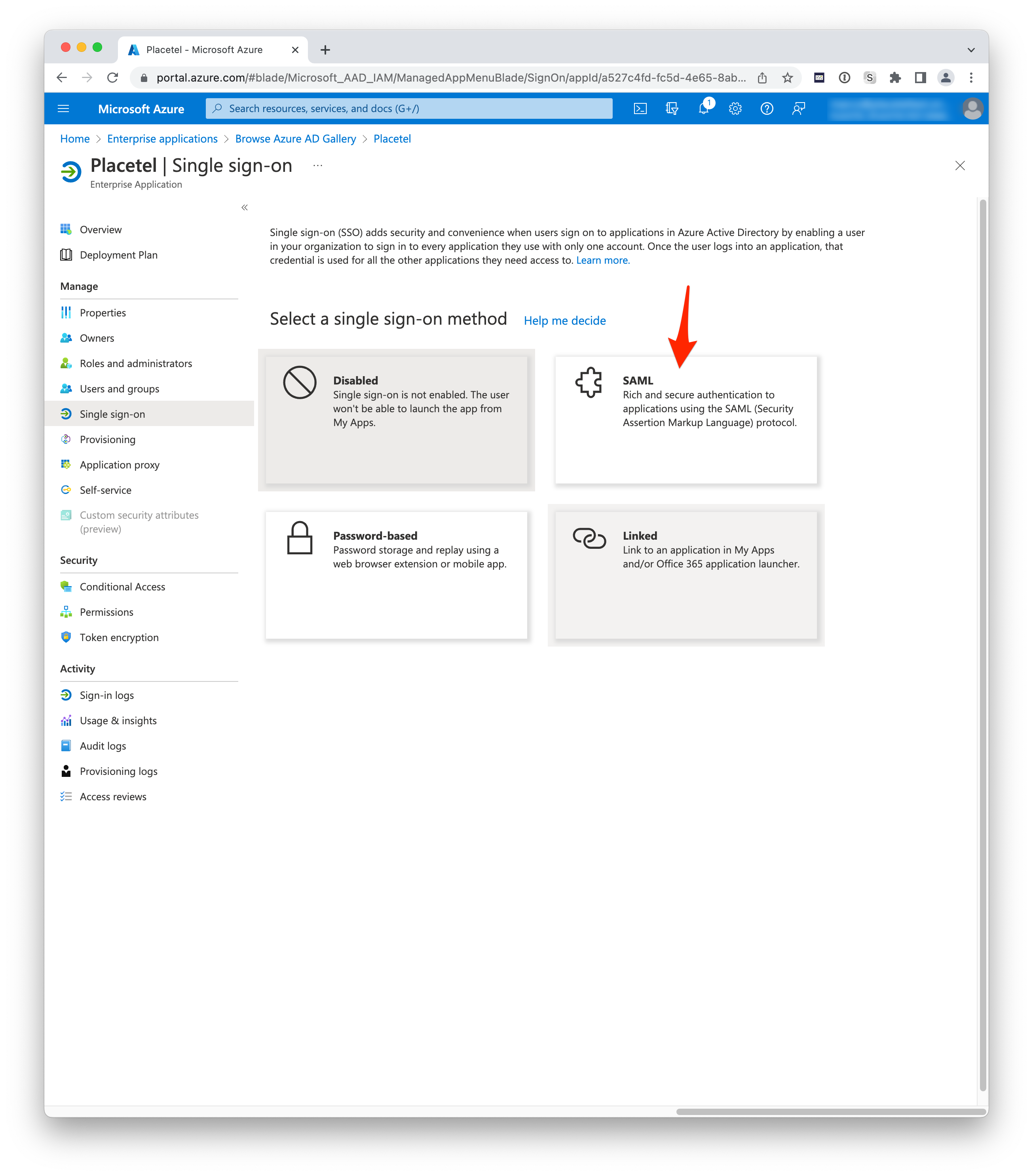Navigate to Enterprise applications breadcrumb
Image resolution: width=1033 pixels, height=1176 pixels.
tap(162, 139)
